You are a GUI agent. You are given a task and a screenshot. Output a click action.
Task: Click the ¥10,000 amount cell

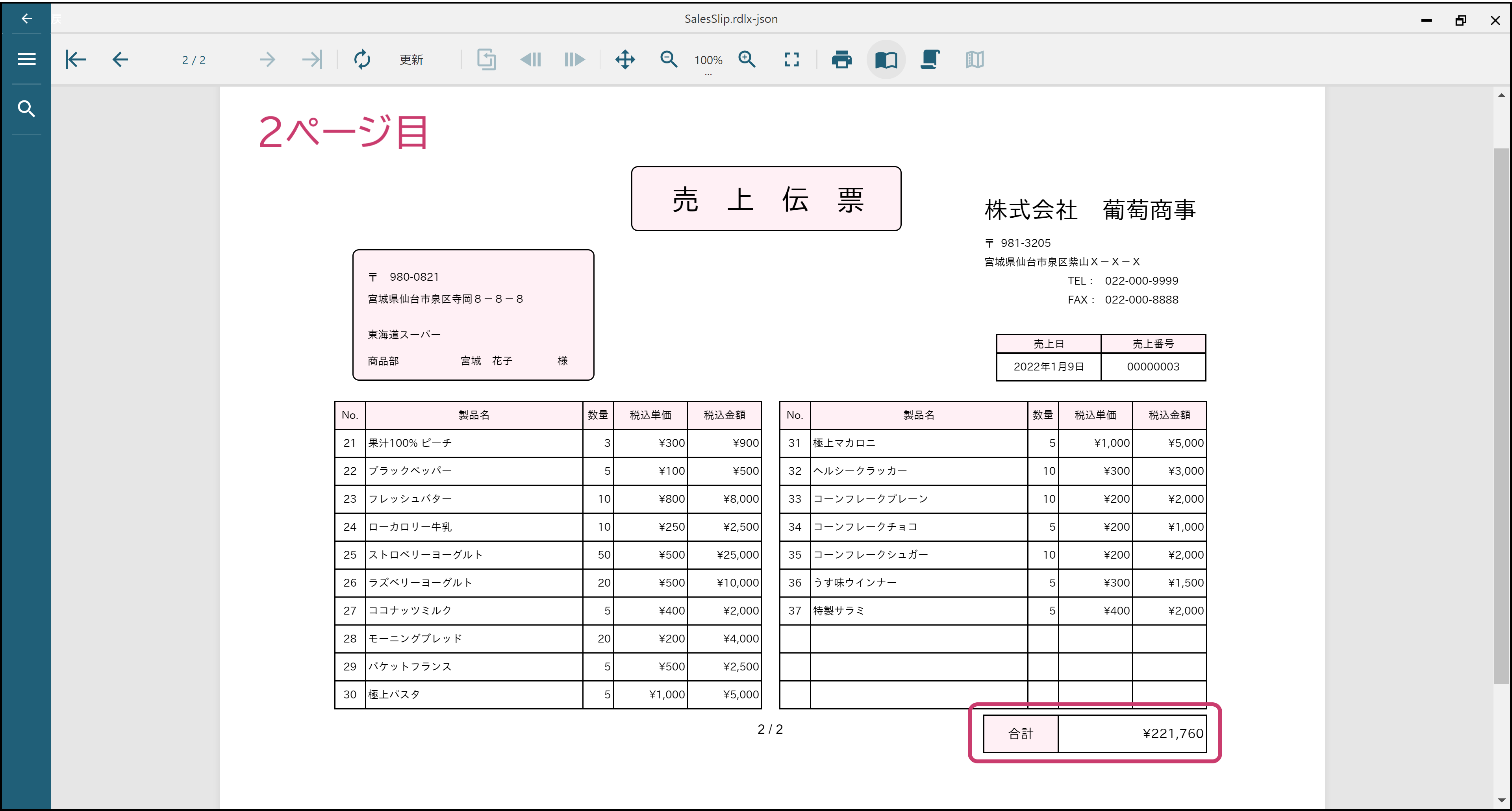[724, 583]
